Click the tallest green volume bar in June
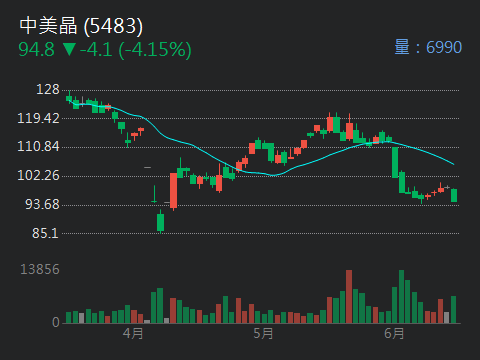This screenshot has height=360, width=480. point(401,297)
